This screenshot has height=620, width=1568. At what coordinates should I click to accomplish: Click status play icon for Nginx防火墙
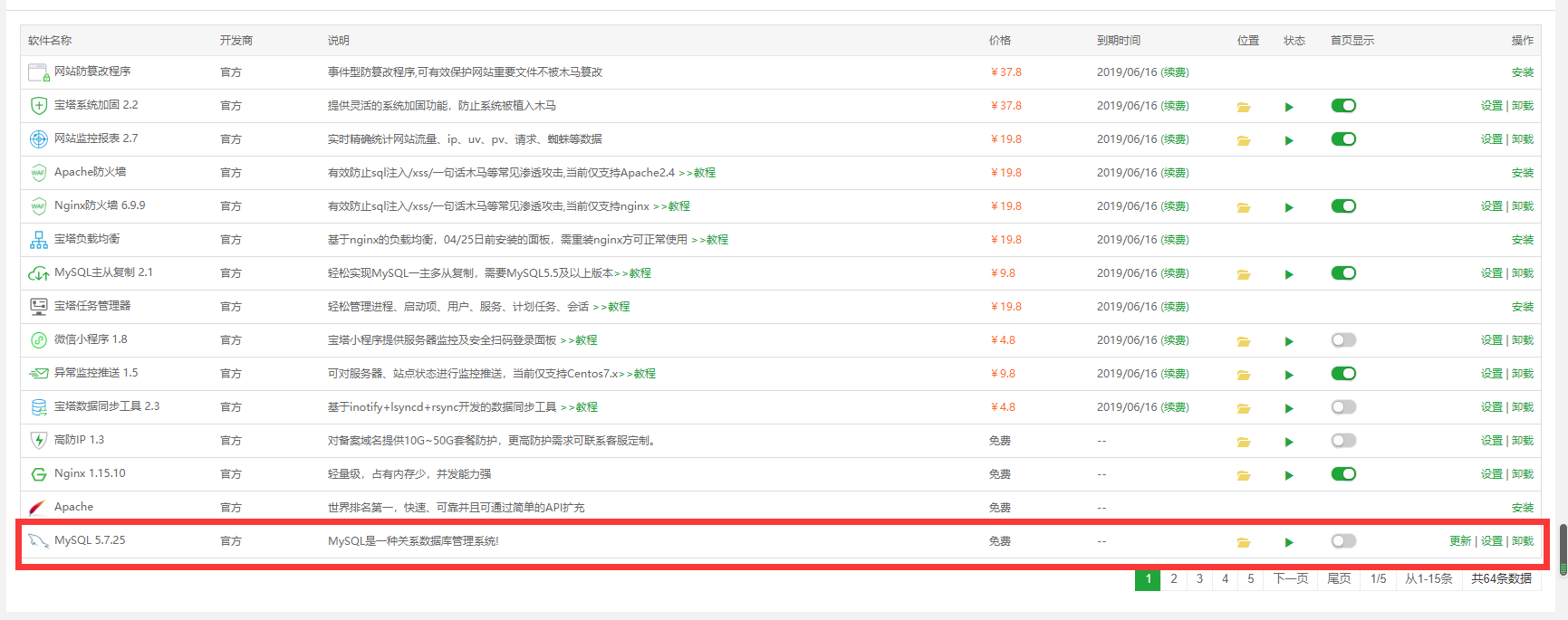tap(1289, 207)
